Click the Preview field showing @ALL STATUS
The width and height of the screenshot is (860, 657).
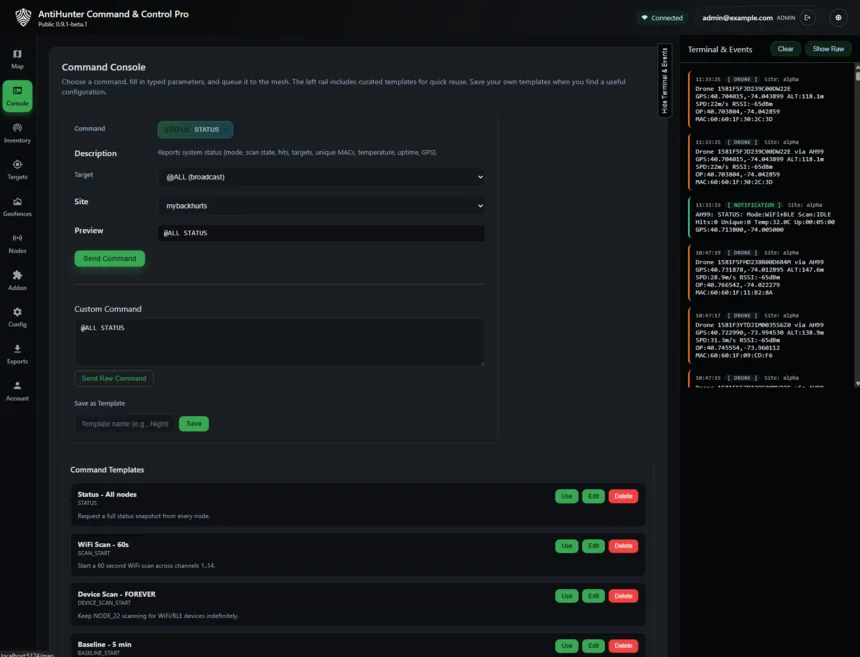[321, 233]
